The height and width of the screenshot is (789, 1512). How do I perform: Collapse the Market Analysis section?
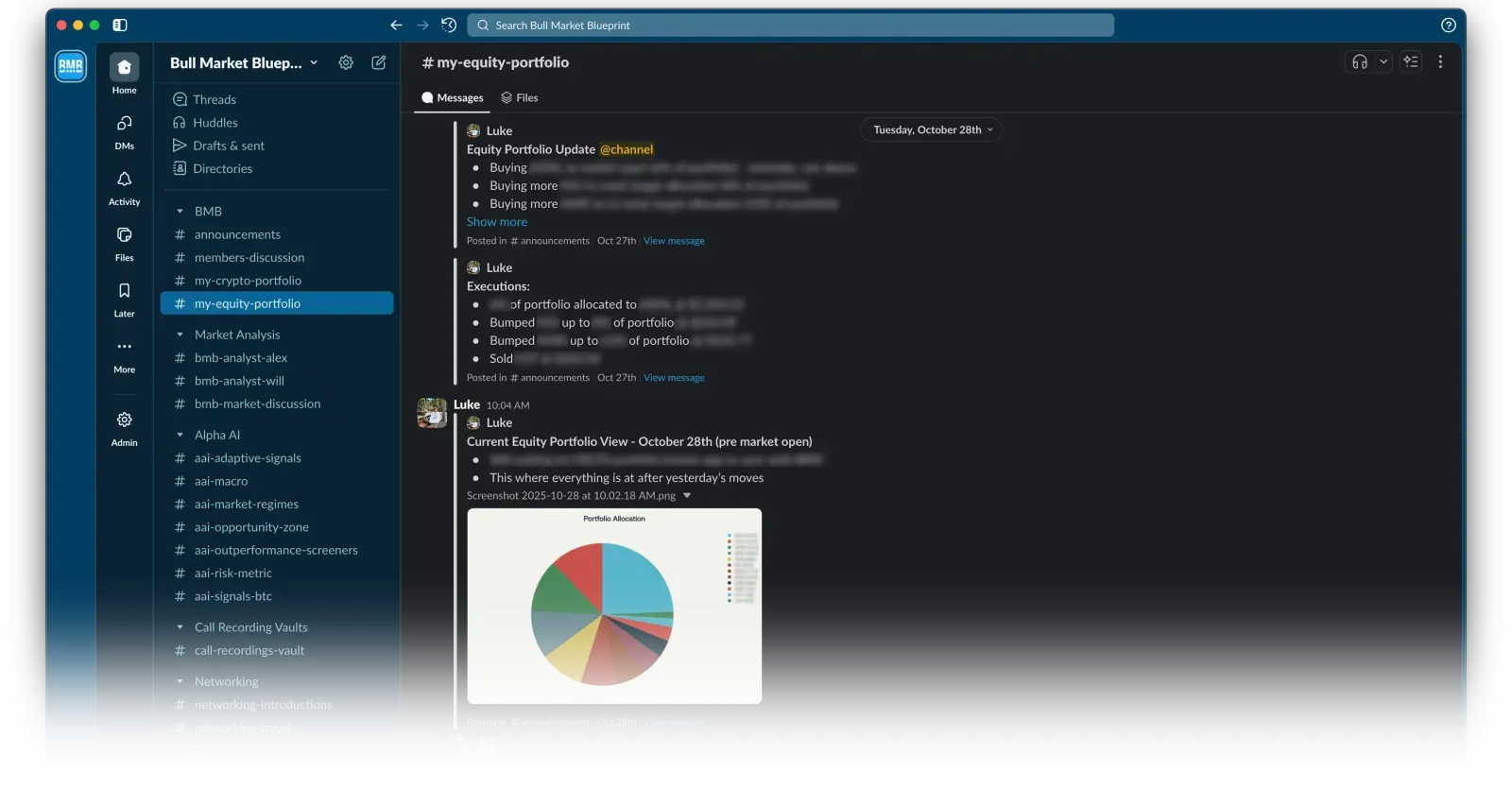[180, 335]
